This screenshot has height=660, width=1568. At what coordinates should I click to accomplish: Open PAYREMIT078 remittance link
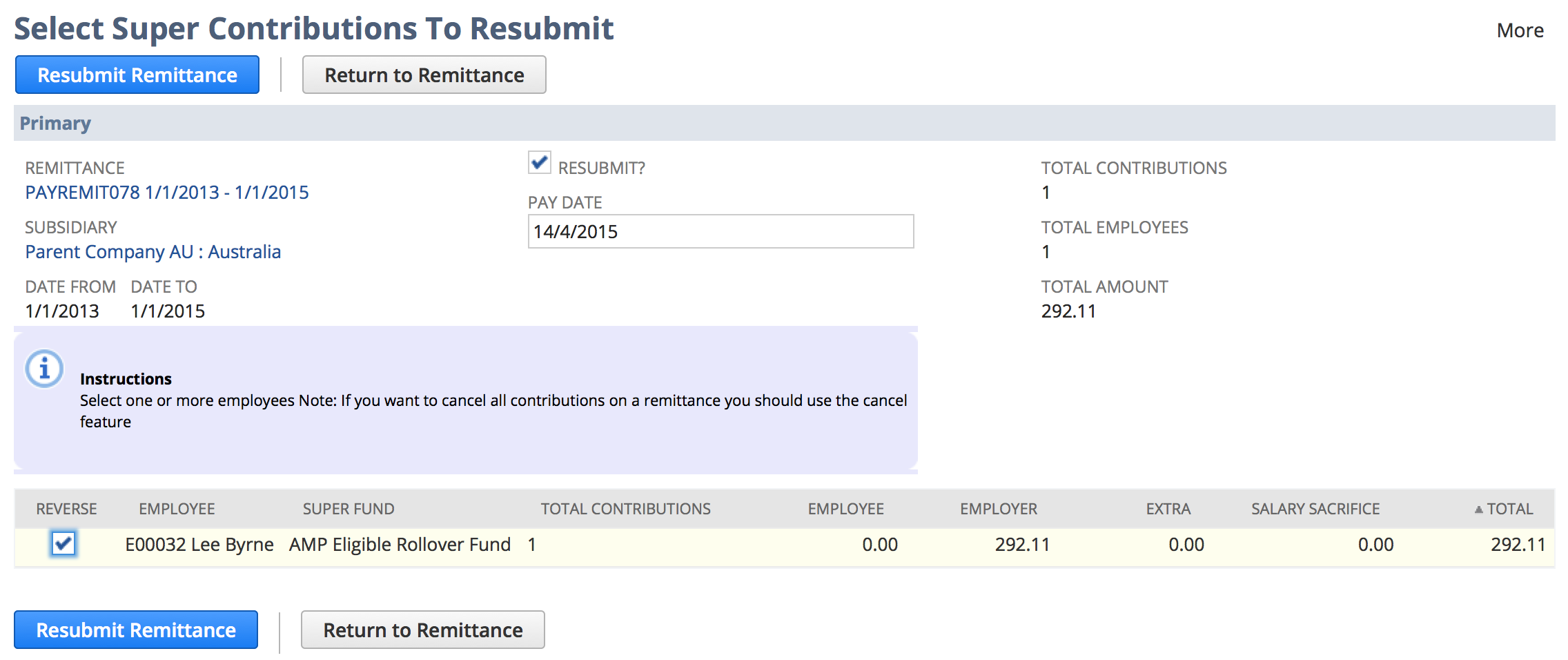pyautogui.click(x=167, y=192)
